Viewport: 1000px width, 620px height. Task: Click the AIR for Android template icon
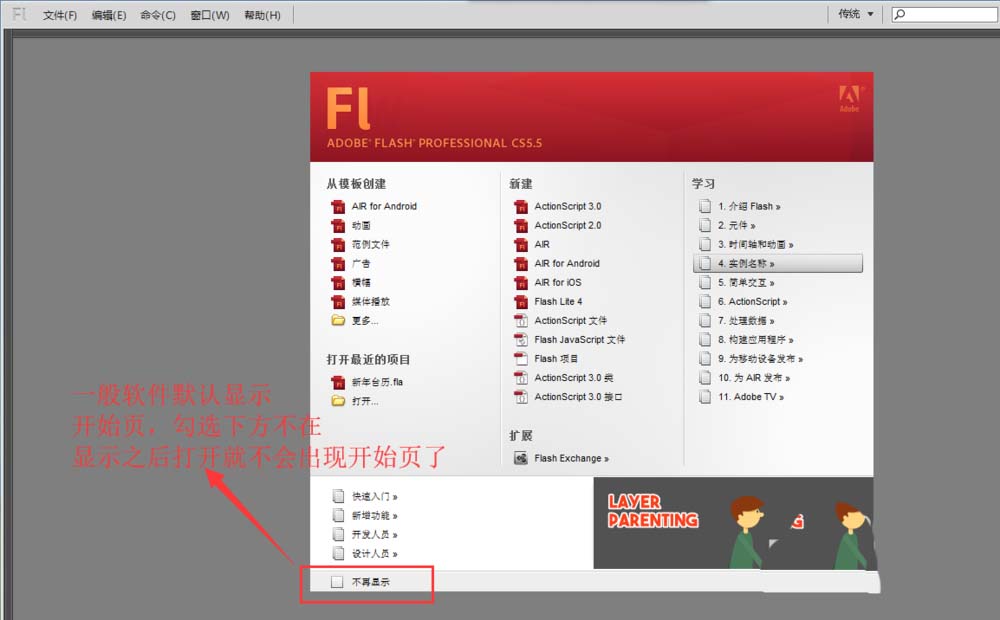coord(338,207)
